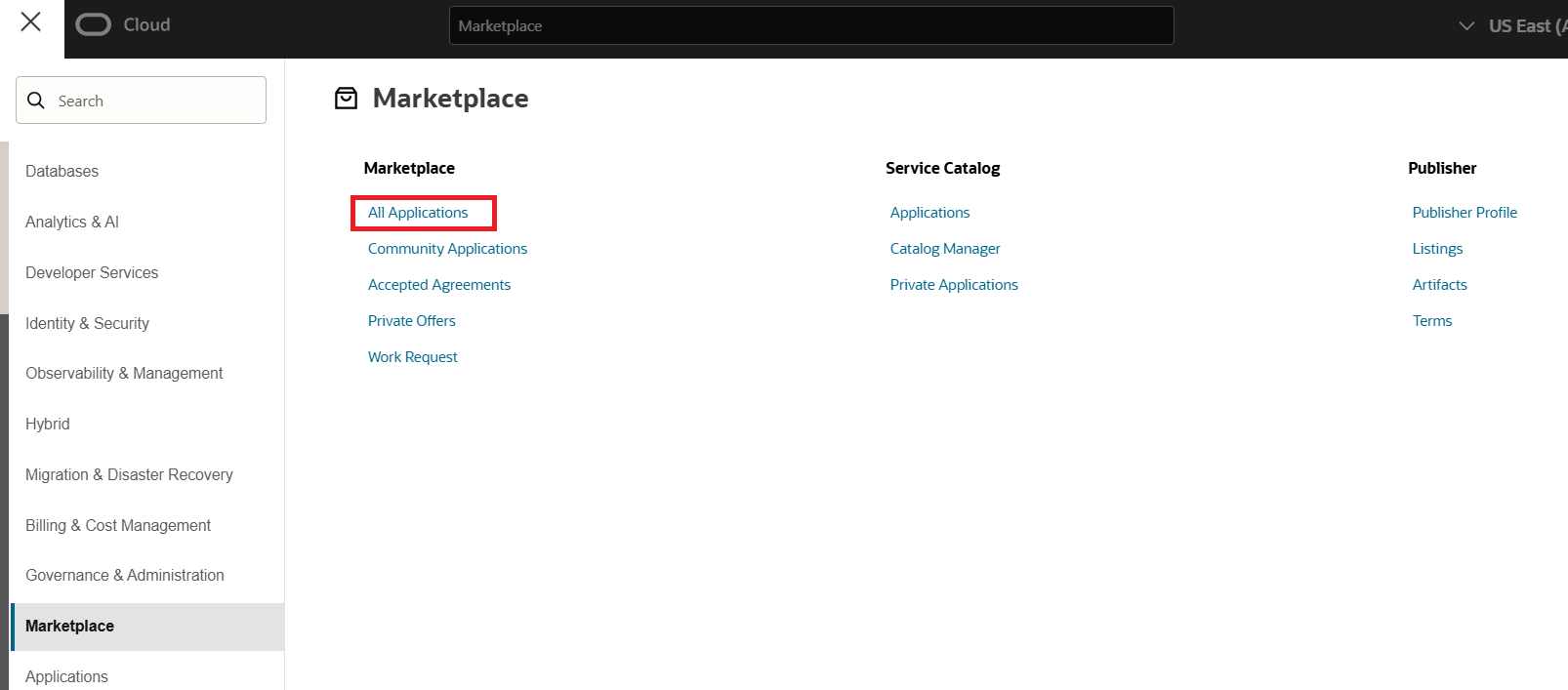
Task: Open Applications at bottom of sidebar
Action: tap(66, 677)
